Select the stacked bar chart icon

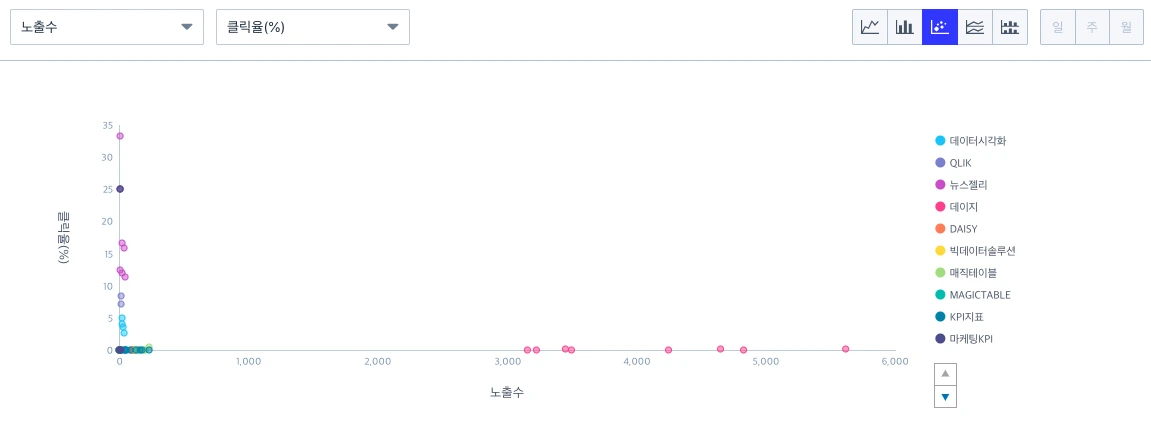coord(1010,27)
